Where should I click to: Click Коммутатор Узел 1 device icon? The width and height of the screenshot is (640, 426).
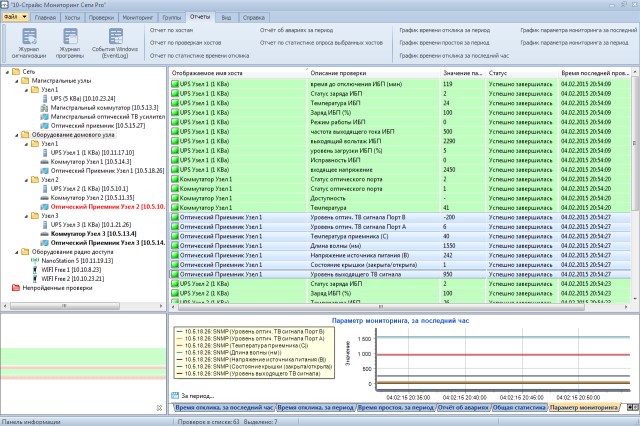click(44, 162)
